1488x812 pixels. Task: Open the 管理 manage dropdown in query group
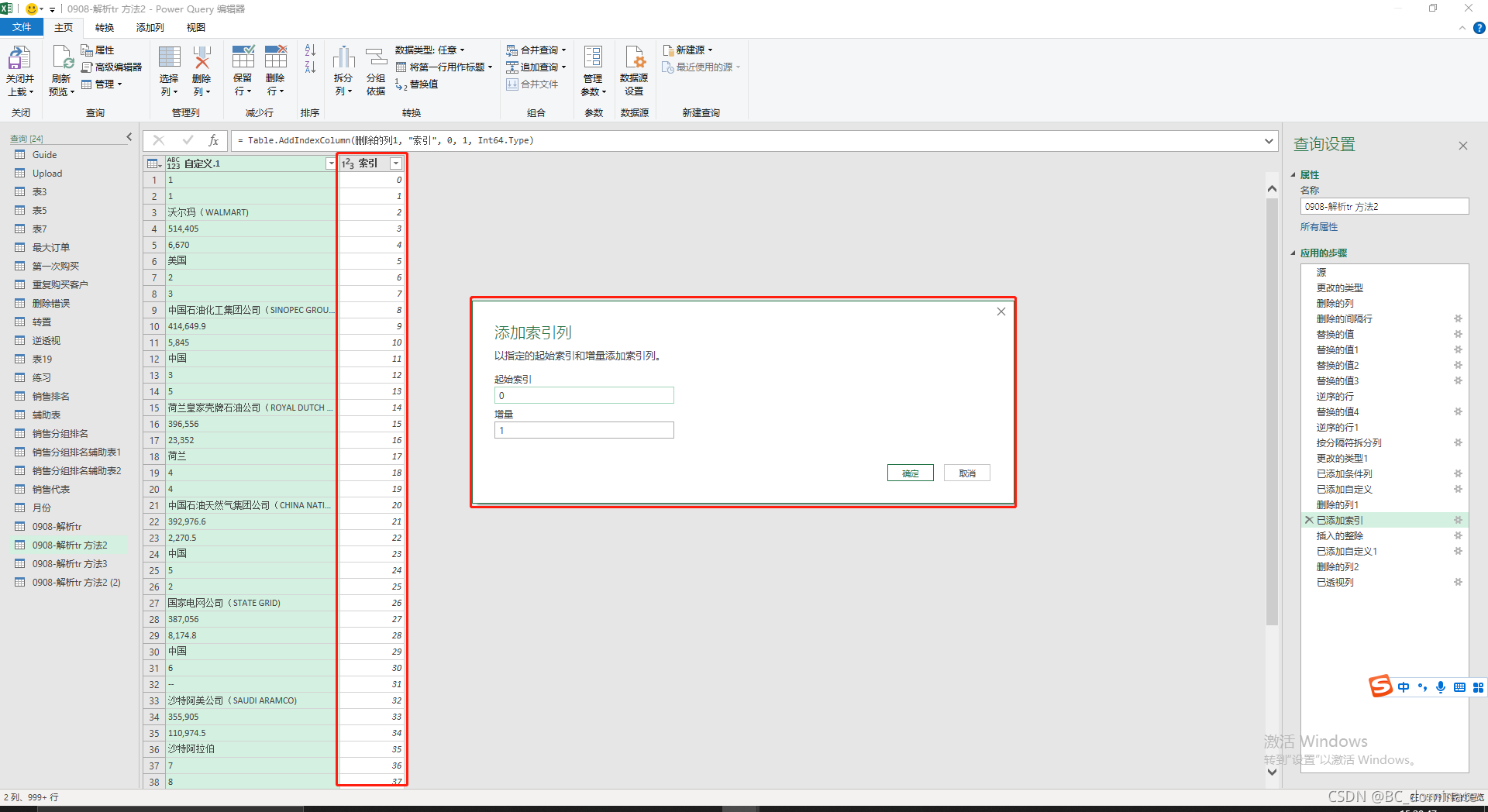pyautogui.click(x=102, y=84)
